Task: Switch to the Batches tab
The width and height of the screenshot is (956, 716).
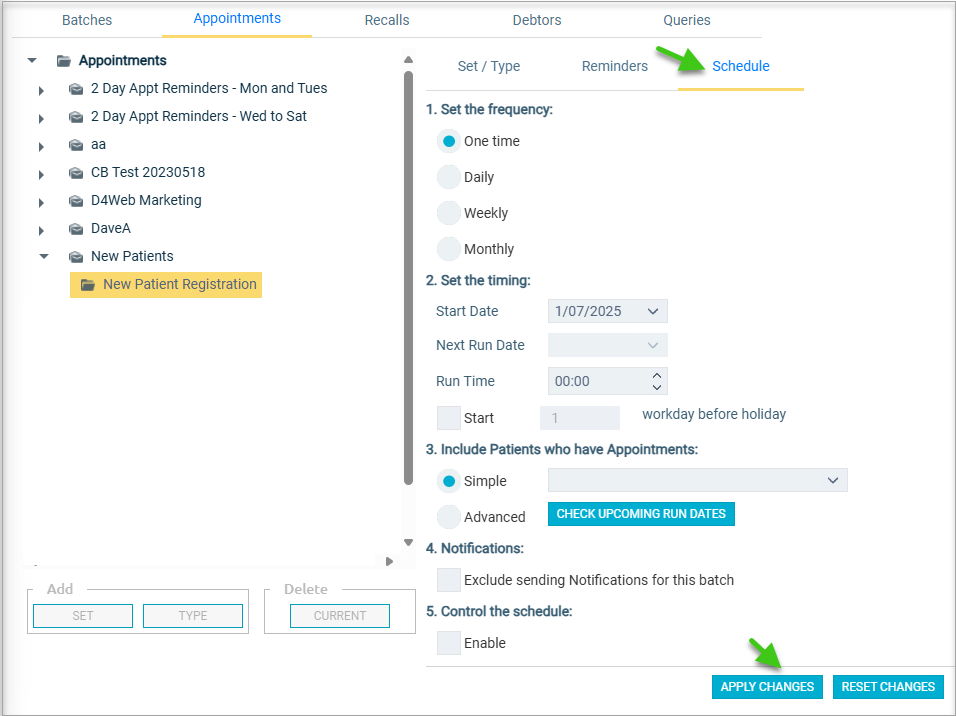Action: click(87, 20)
